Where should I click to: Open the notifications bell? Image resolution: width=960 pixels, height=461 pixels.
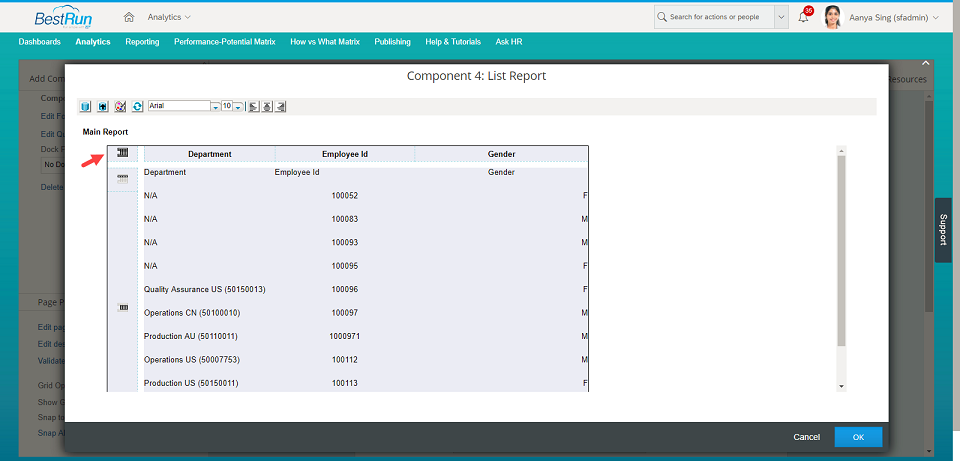[x=803, y=17]
